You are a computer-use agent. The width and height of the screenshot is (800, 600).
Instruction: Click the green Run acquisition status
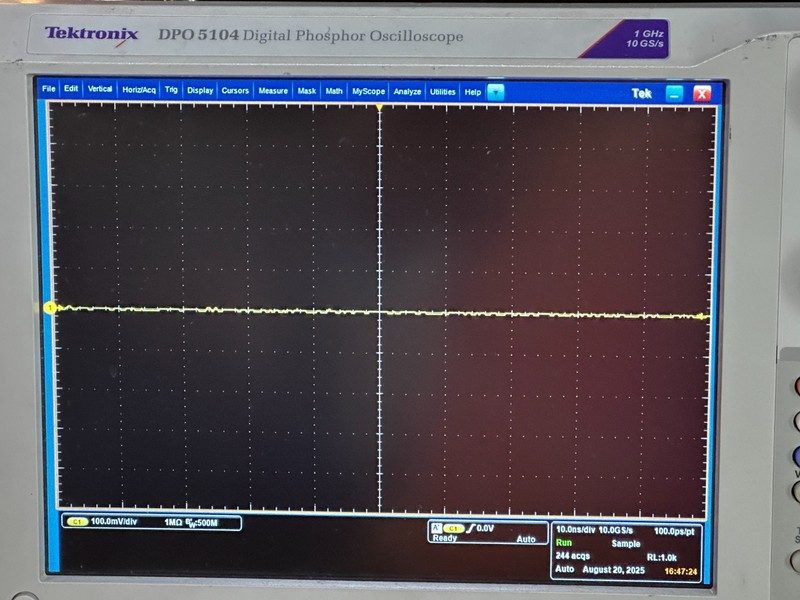[564, 543]
